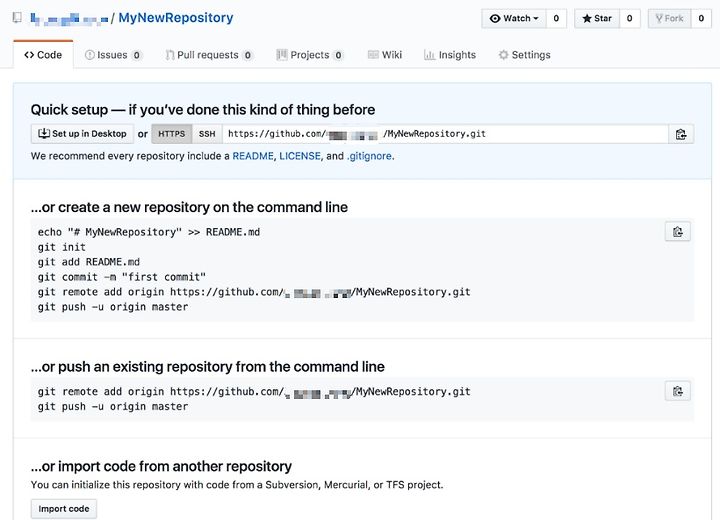The width and height of the screenshot is (720, 520).
Task: Select the HTTPS clone protocol
Action: click(x=172, y=134)
